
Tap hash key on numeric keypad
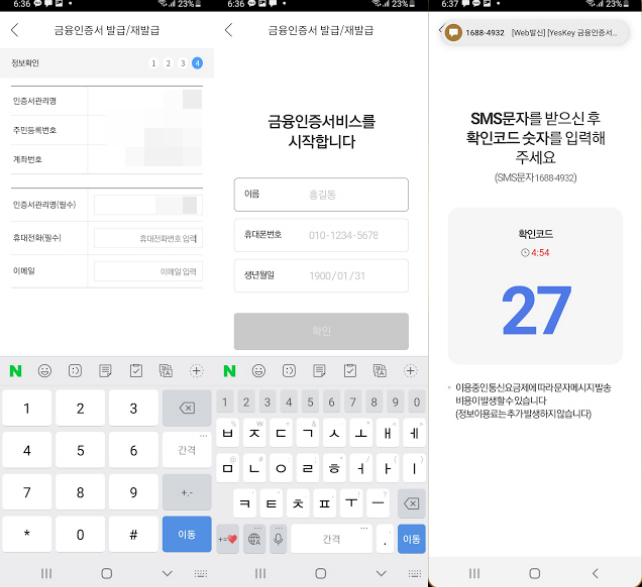(133, 534)
